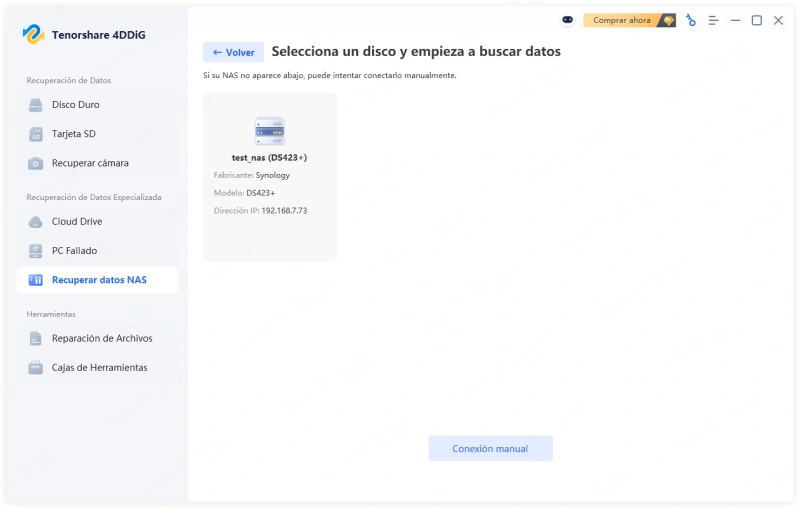The height and width of the screenshot is (508, 800).
Task: Open Disco Duro recovery section
Action: pos(97,105)
